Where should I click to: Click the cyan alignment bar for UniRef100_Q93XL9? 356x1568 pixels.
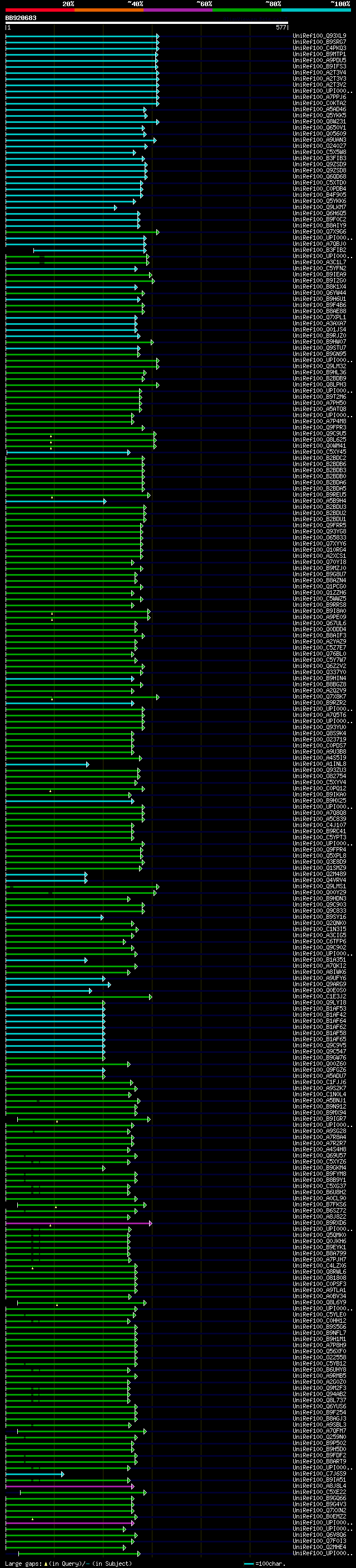82,36
